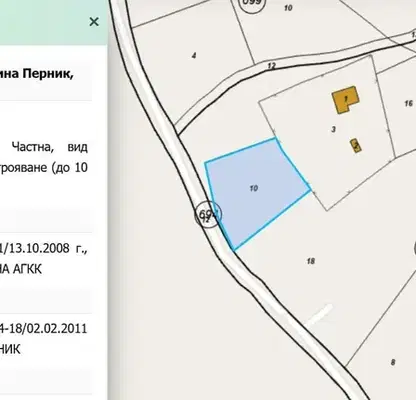The image size is (416, 400).
Task: Select parcel label 3 on map
Action: [333, 129]
